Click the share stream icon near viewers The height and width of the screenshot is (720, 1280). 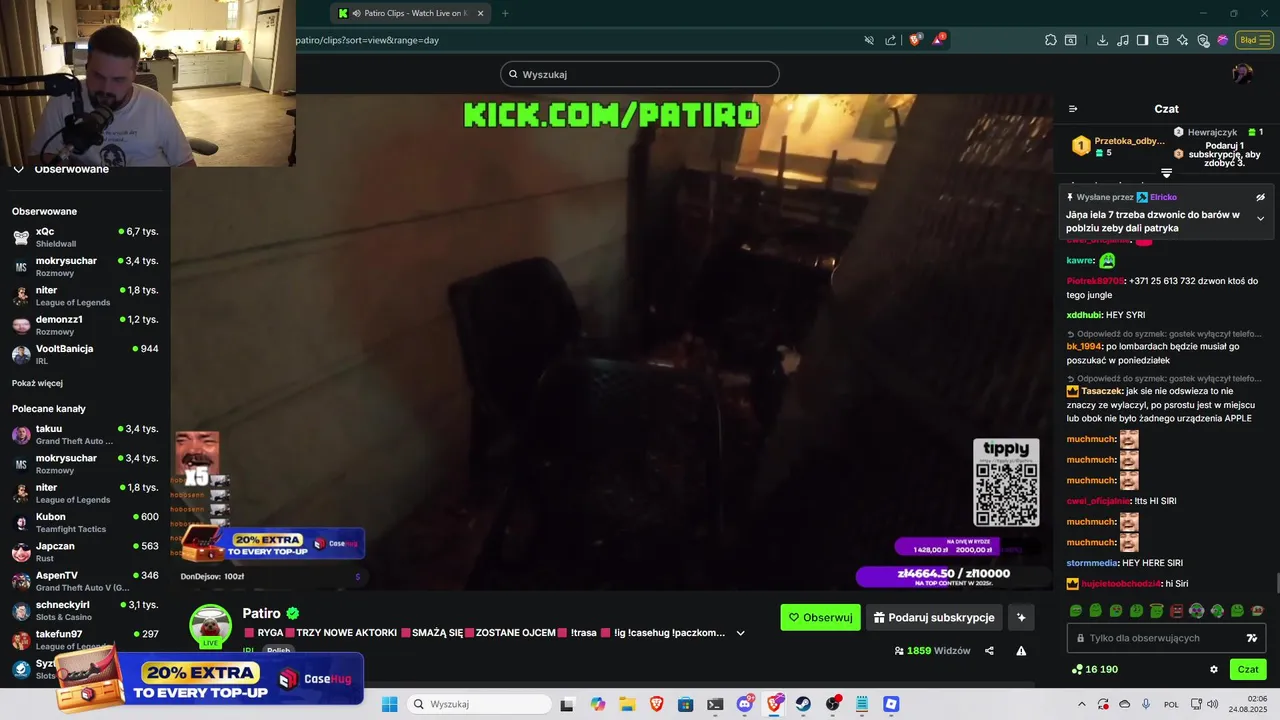[989, 651]
